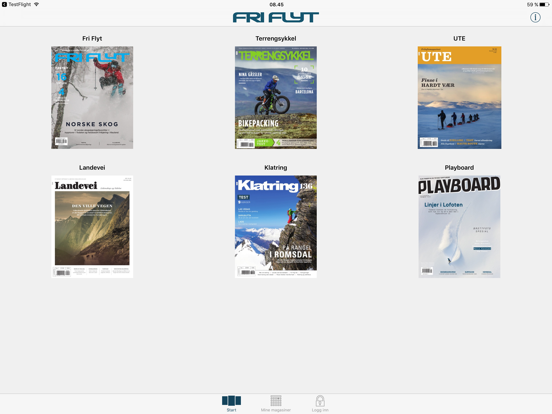Open the Playboard magazine cover

click(x=459, y=227)
